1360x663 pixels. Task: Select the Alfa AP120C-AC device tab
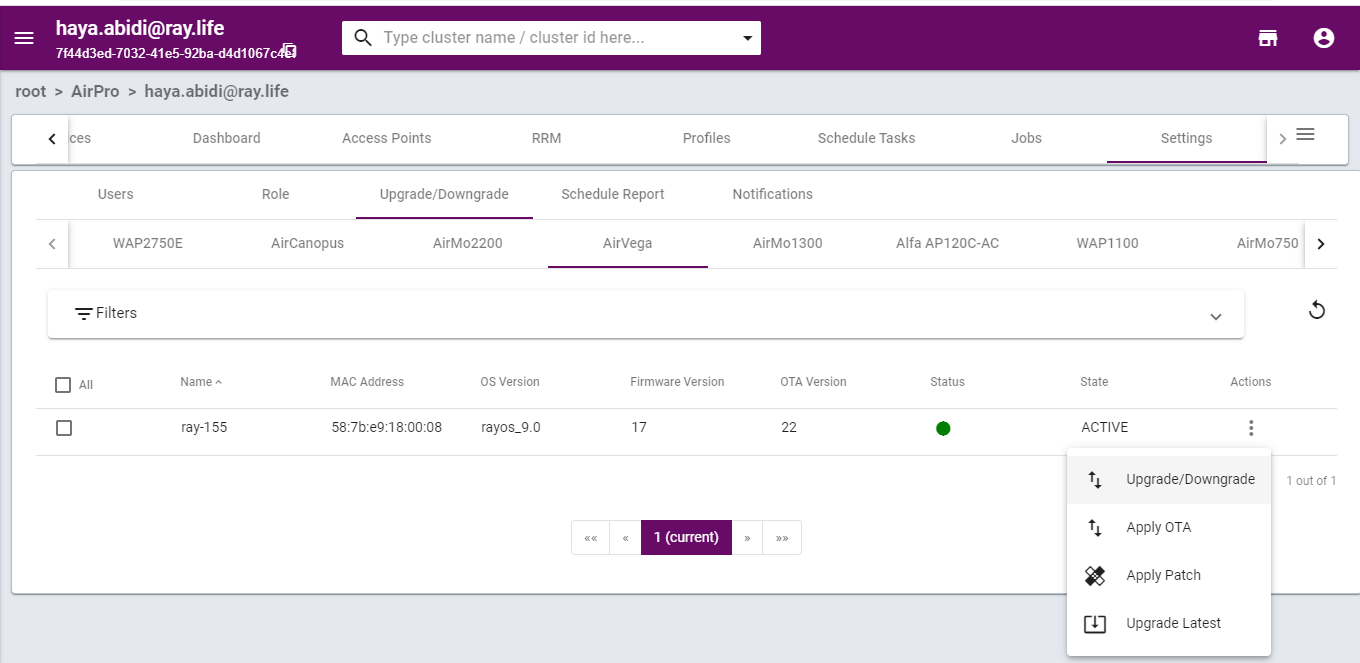tap(948, 243)
